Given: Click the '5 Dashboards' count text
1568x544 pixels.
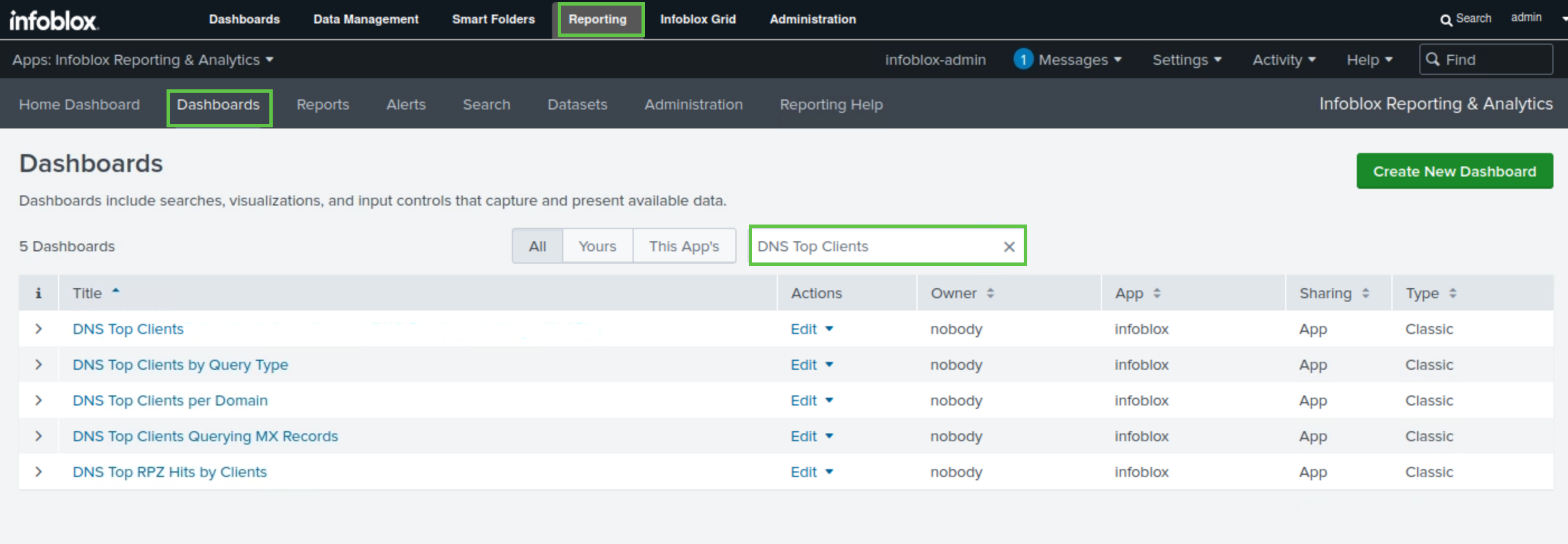Looking at the screenshot, I should pyautogui.click(x=67, y=246).
